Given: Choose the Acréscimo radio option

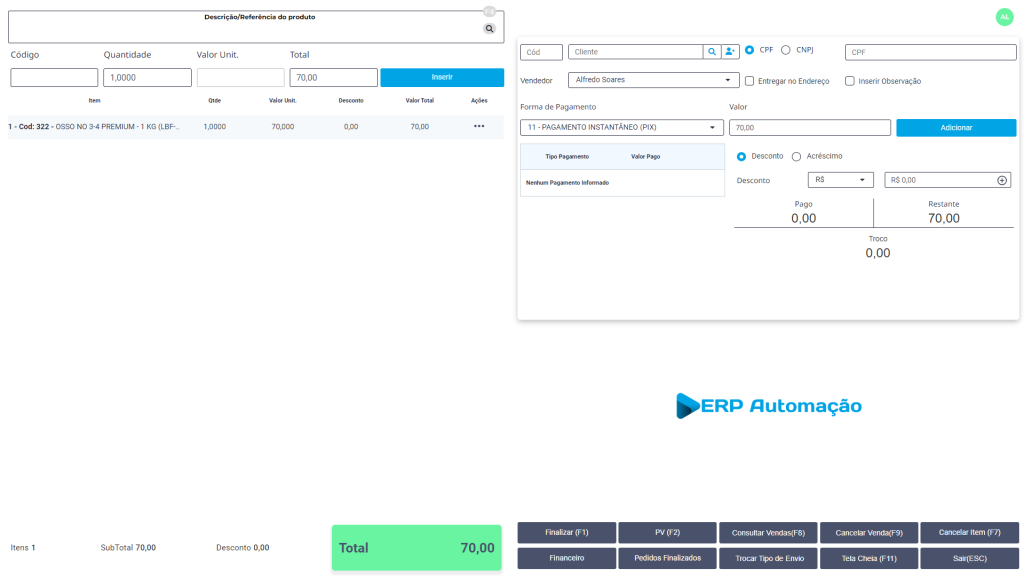Looking at the screenshot, I should (x=797, y=156).
